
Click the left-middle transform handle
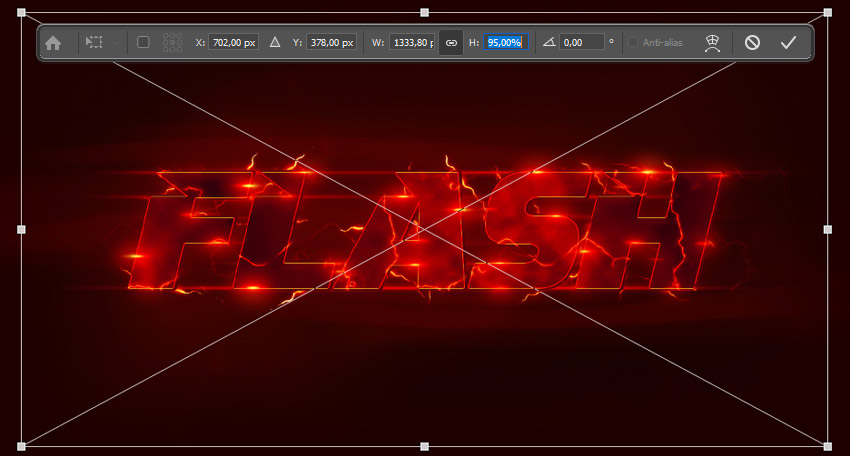point(21,229)
